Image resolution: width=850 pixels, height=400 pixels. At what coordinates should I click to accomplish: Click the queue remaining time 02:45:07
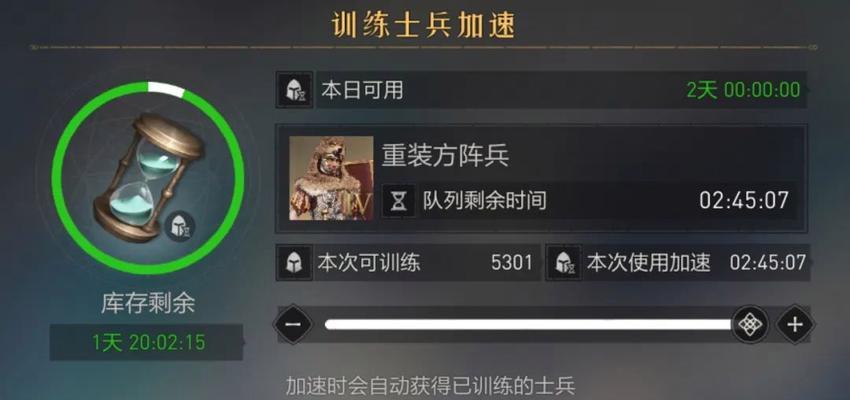coord(743,201)
